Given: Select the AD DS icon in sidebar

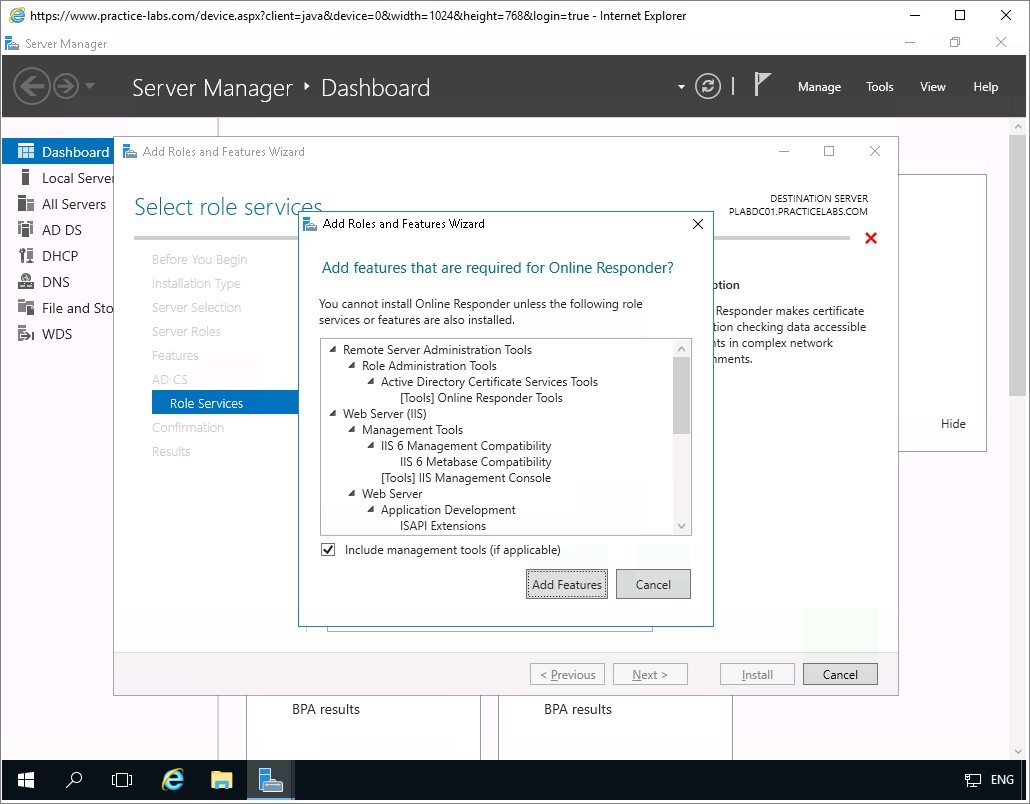Looking at the screenshot, I should pyautogui.click(x=26, y=229).
